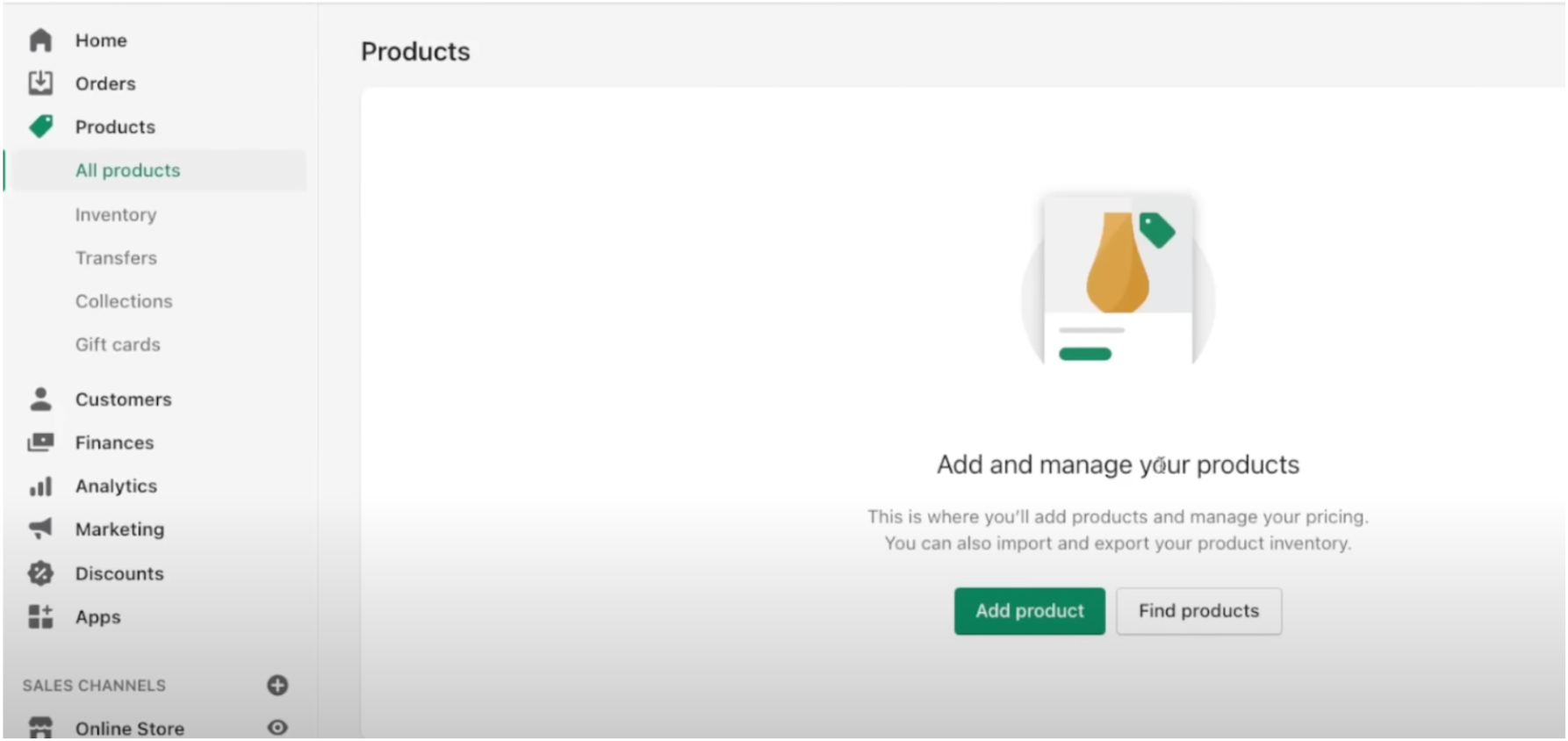Select All products in sidebar

[x=127, y=170]
